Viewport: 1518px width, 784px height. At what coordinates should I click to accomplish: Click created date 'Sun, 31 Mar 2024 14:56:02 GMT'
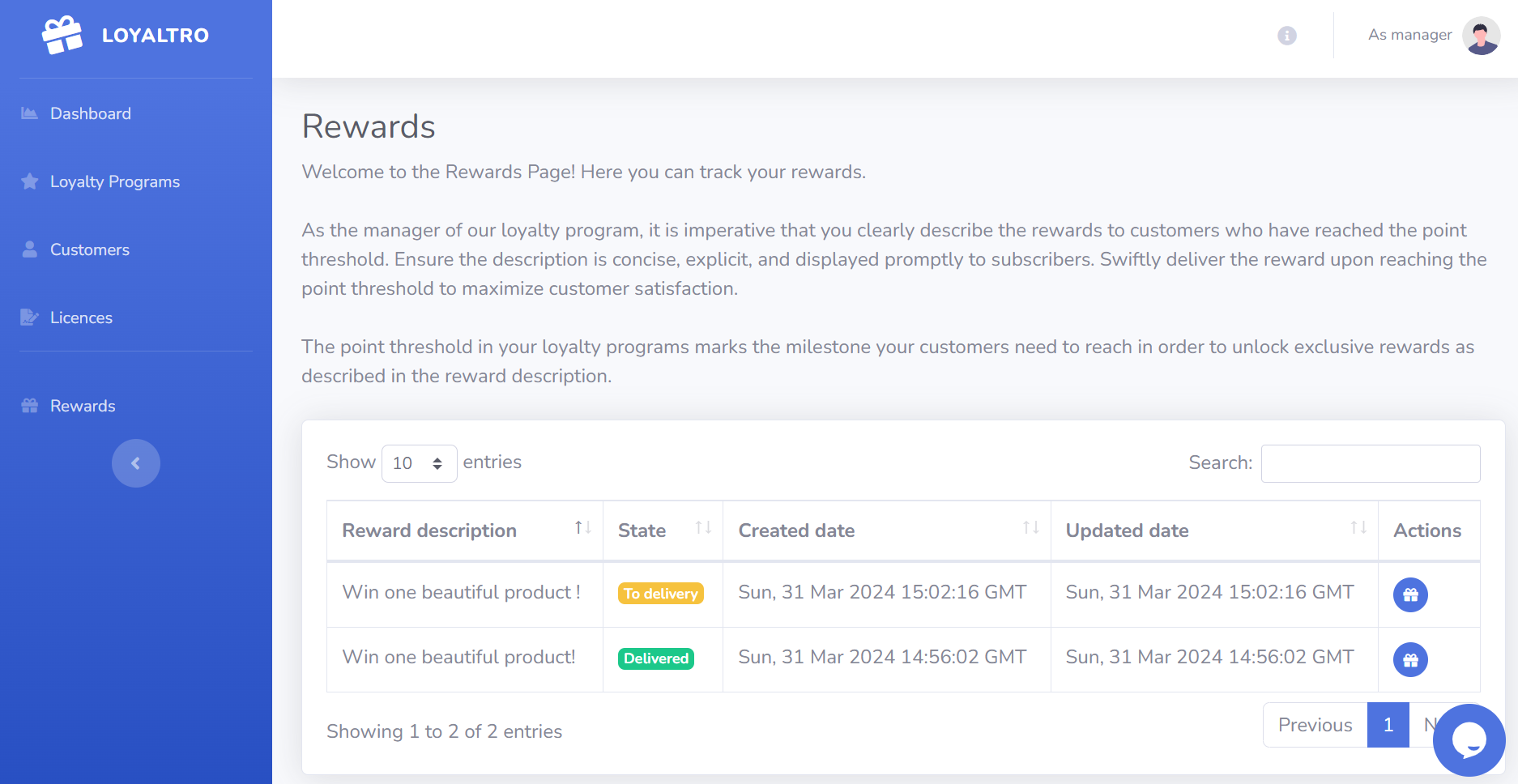pyautogui.click(x=882, y=657)
